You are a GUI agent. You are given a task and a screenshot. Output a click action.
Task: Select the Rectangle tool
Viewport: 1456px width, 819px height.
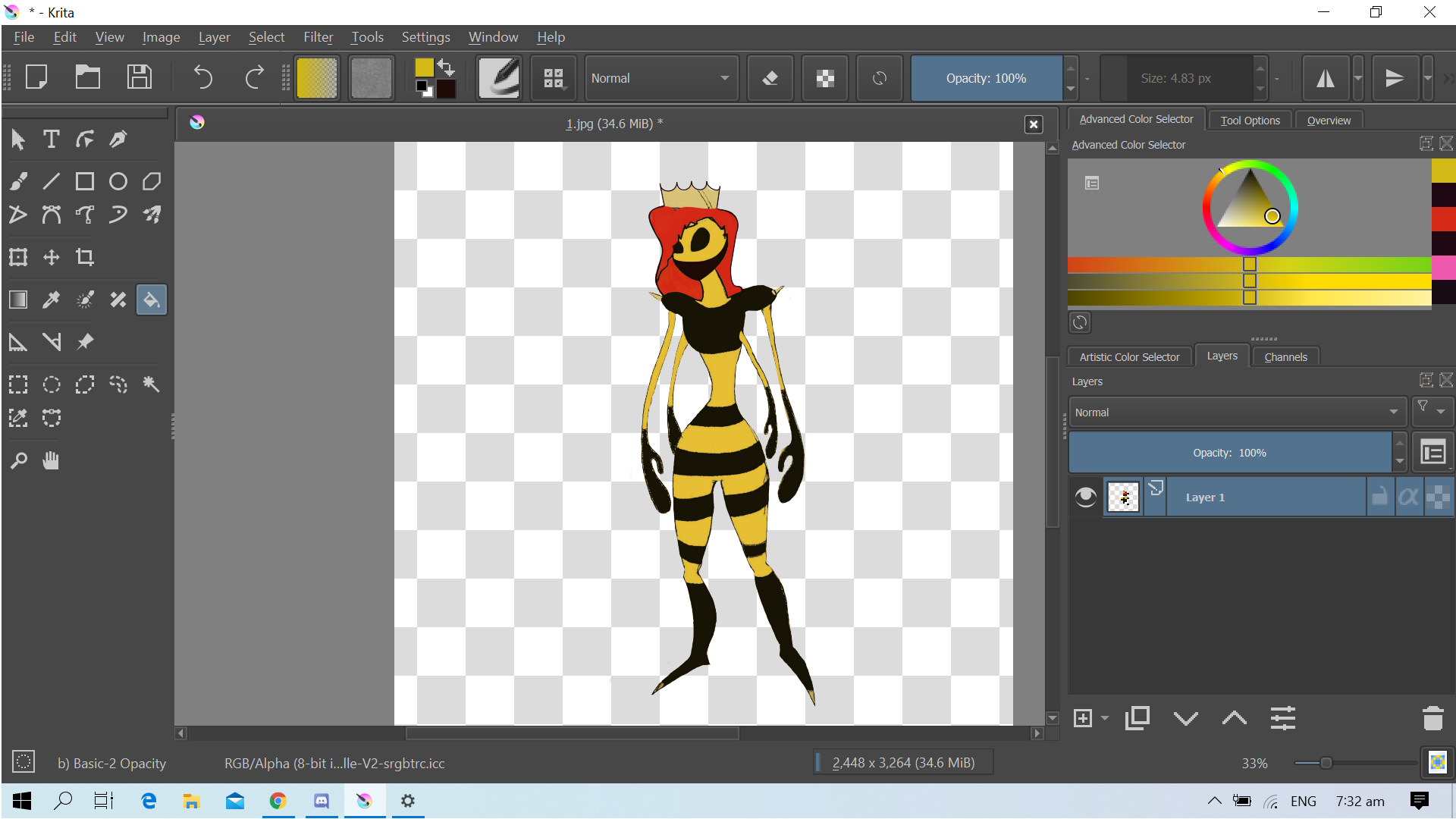[85, 181]
